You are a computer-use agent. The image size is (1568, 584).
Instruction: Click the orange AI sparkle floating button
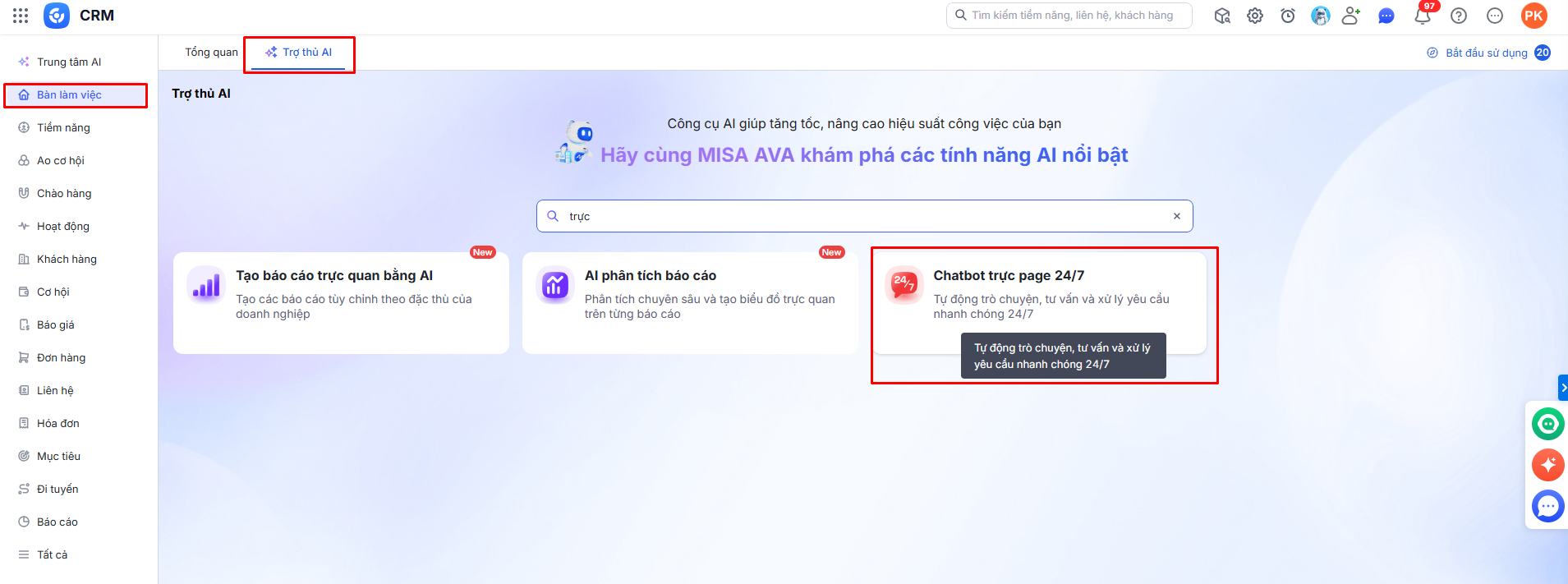(1548, 465)
